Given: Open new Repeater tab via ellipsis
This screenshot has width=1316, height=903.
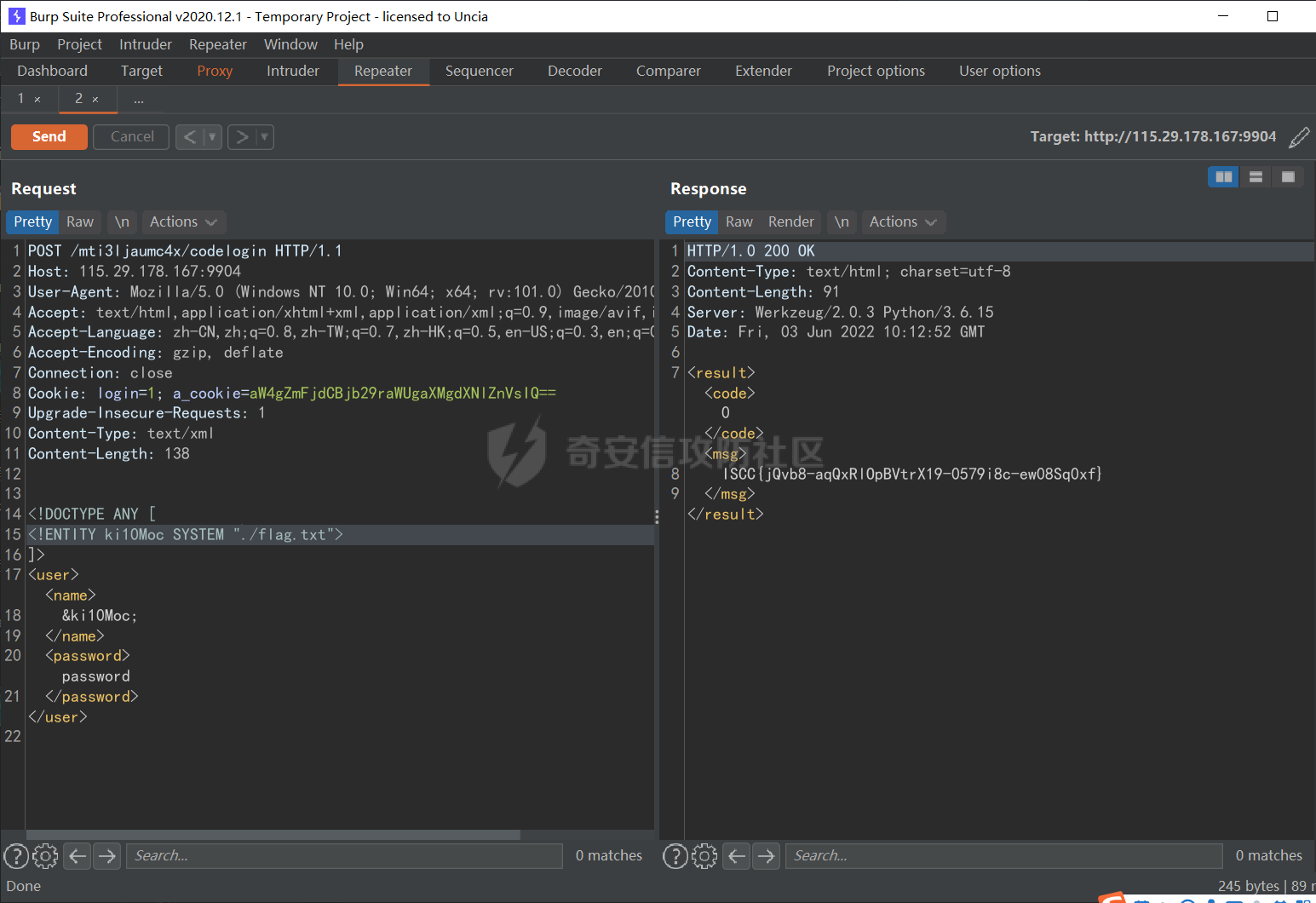Looking at the screenshot, I should click(138, 100).
